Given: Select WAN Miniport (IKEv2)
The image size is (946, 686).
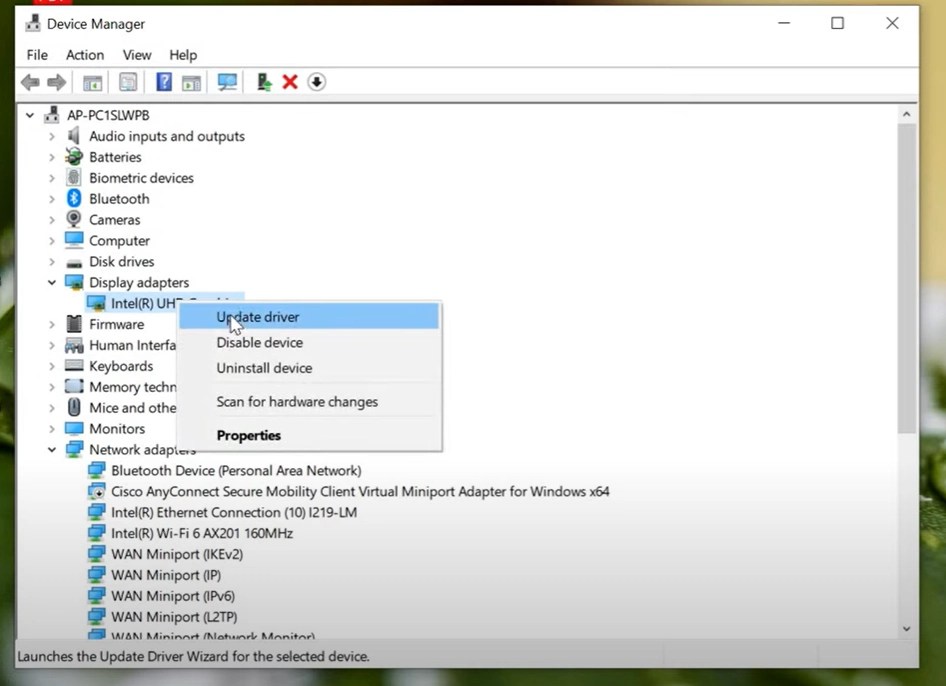Looking at the screenshot, I should click(177, 554).
